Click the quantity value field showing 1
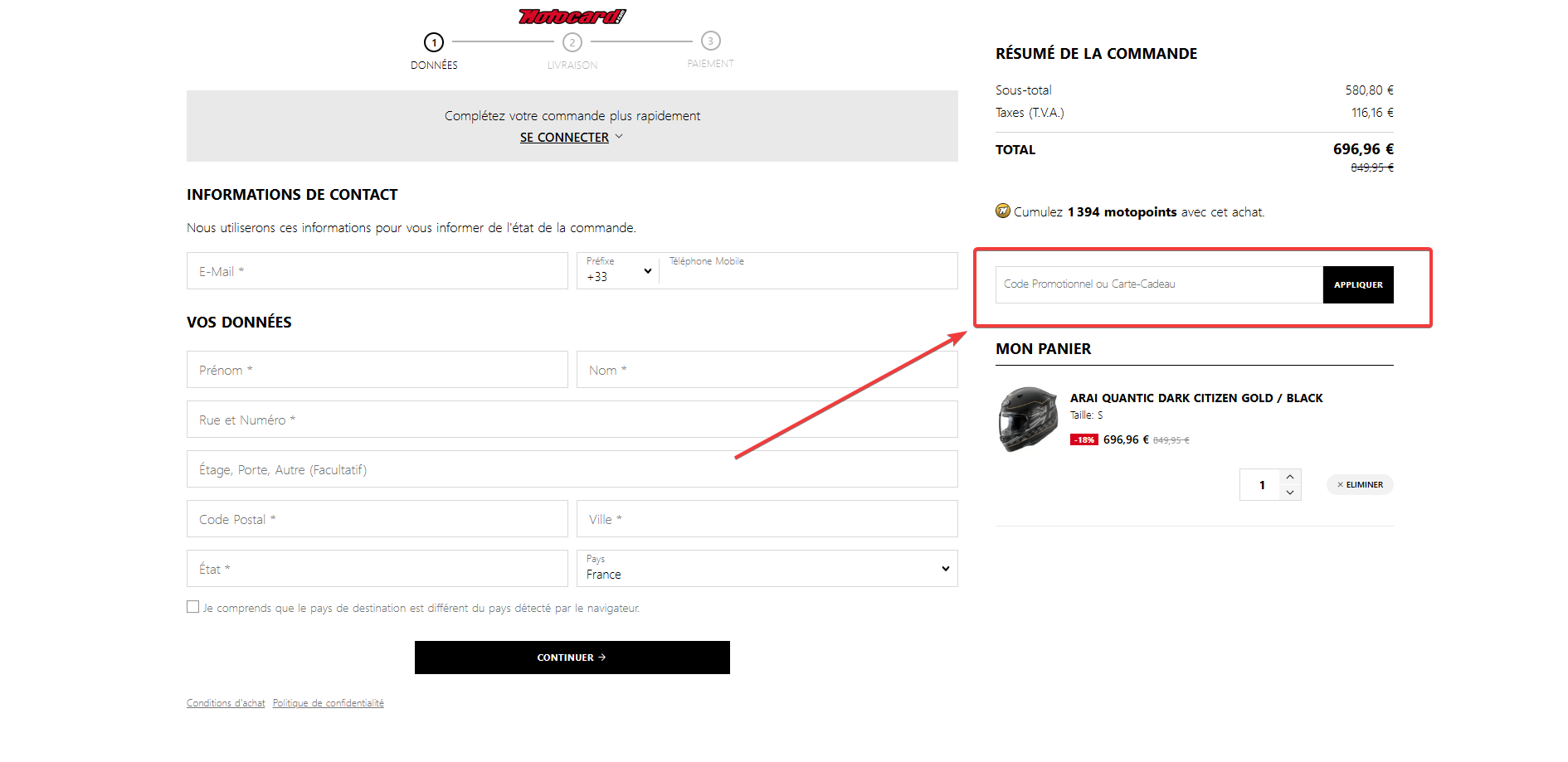This screenshot has width=1568, height=762. (x=1261, y=485)
